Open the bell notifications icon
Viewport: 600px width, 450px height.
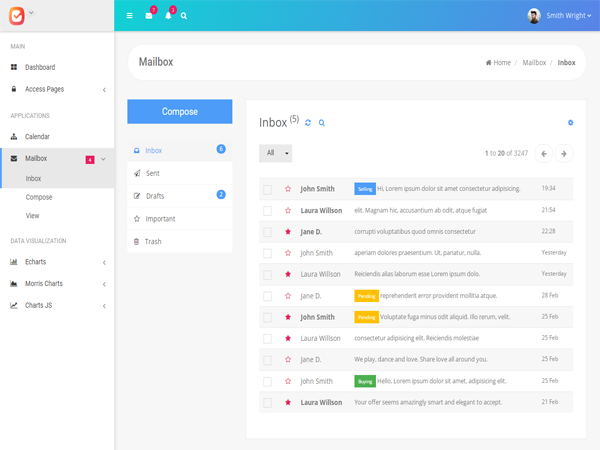pos(168,16)
